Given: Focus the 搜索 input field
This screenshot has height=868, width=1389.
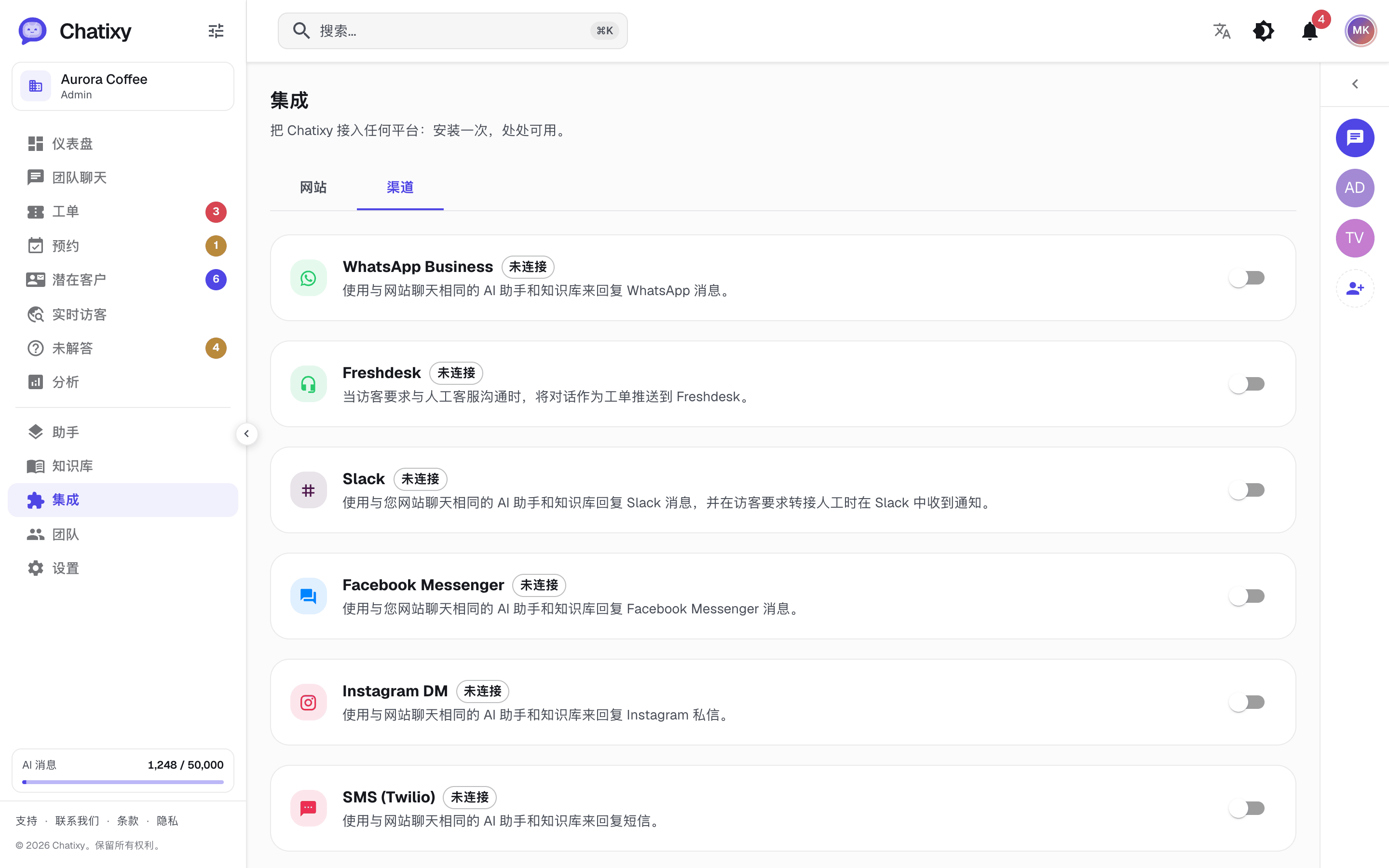Looking at the screenshot, I should [452, 31].
